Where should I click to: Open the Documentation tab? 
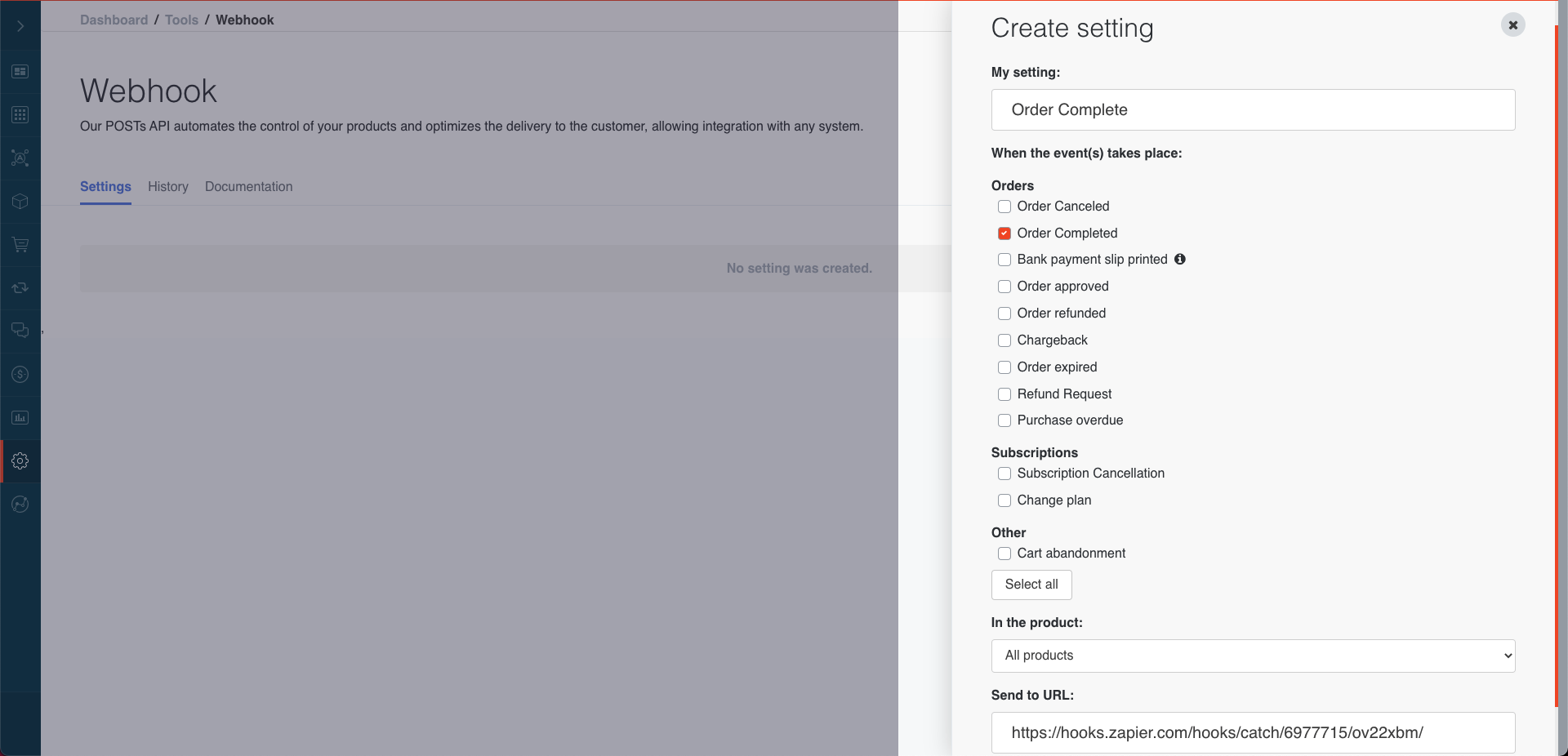248,186
